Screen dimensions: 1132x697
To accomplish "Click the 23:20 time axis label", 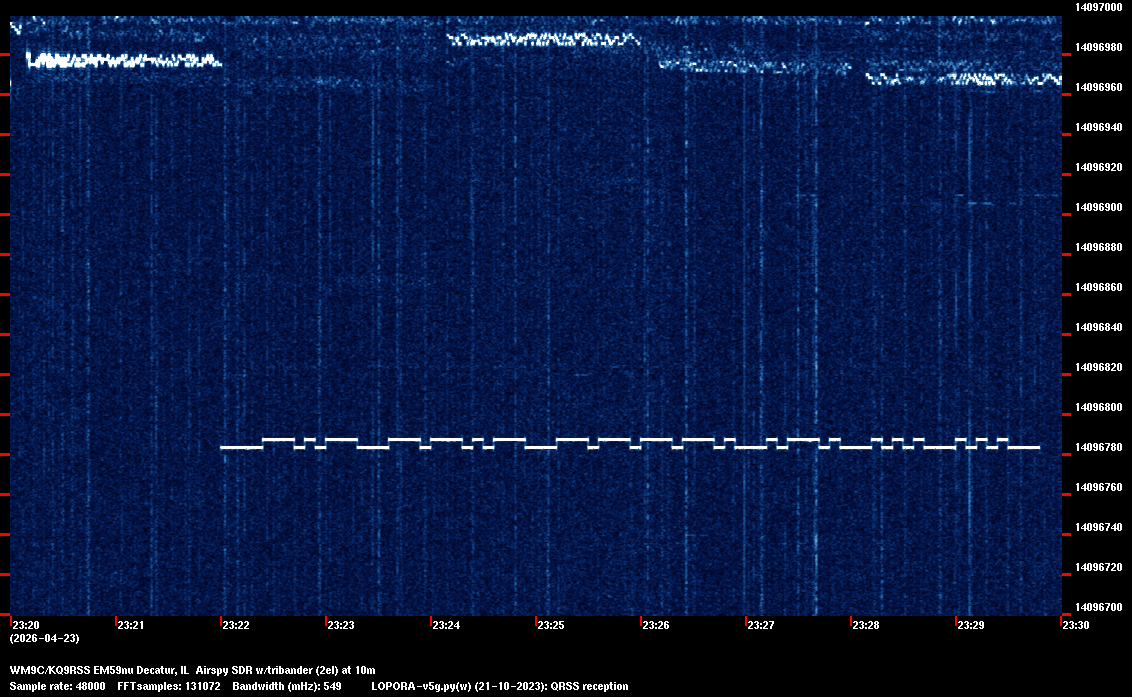I will (26, 625).
